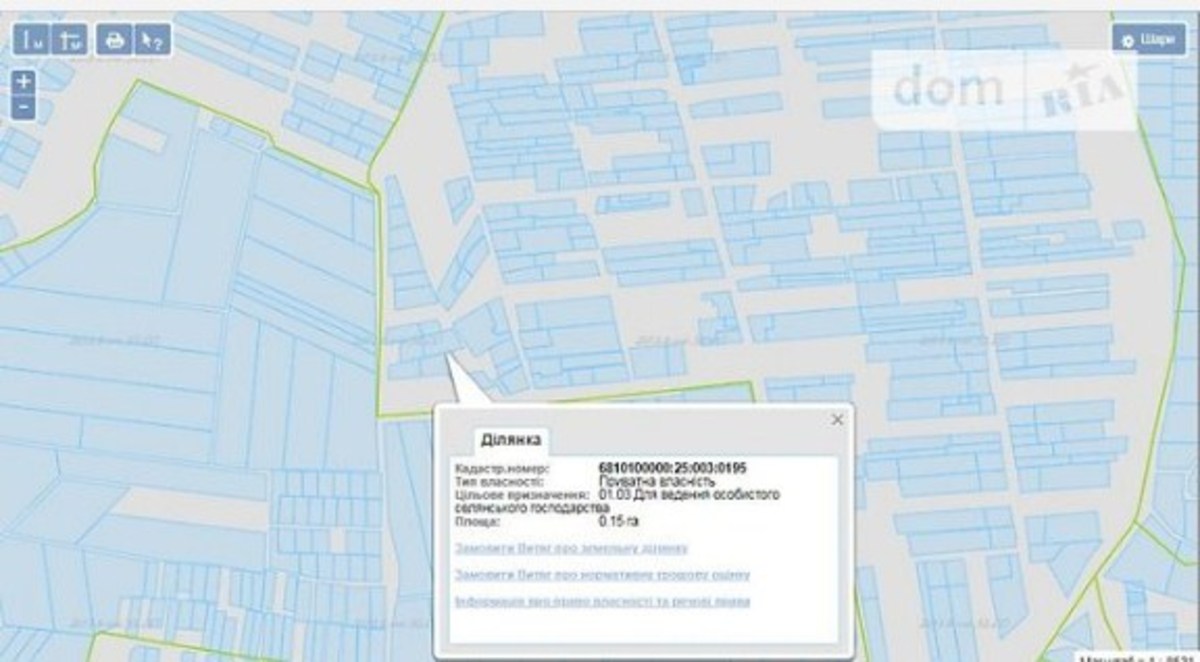Click cadastral number 6810100000:25:003:0195
The width and height of the screenshot is (1200, 662).
672,468
